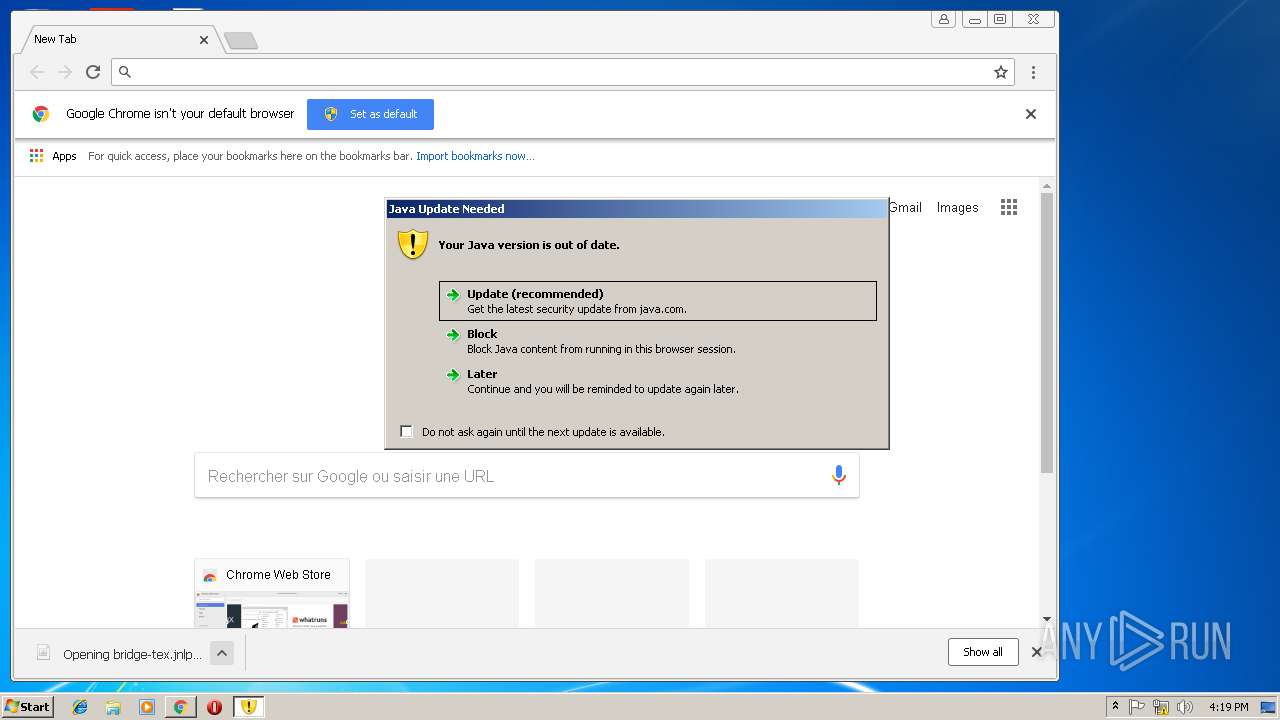
Task: Select the Chrome taskbar button
Action: click(180, 707)
